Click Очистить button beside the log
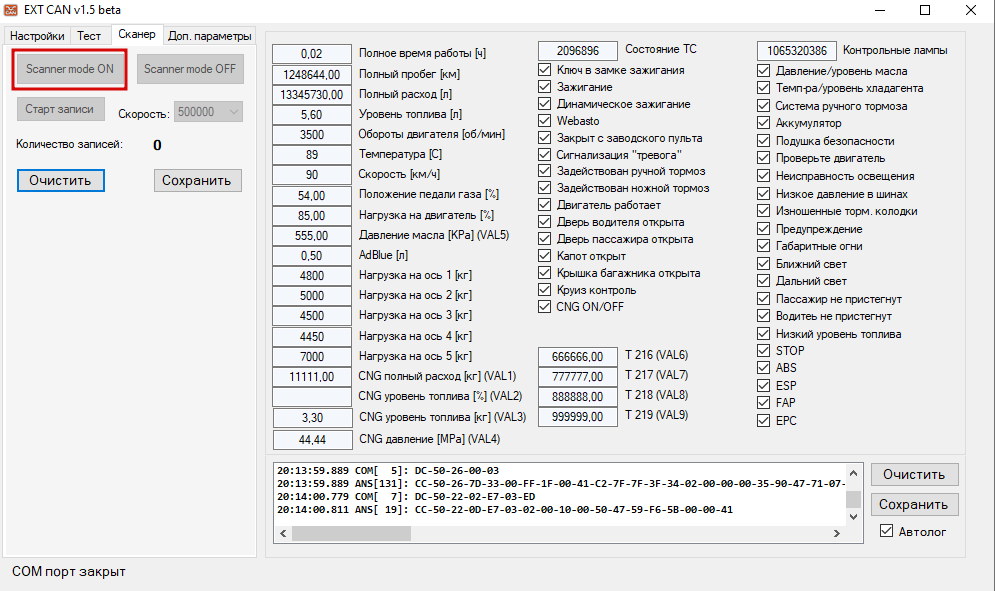The height and width of the screenshot is (591, 995). [x=914, y=473]
